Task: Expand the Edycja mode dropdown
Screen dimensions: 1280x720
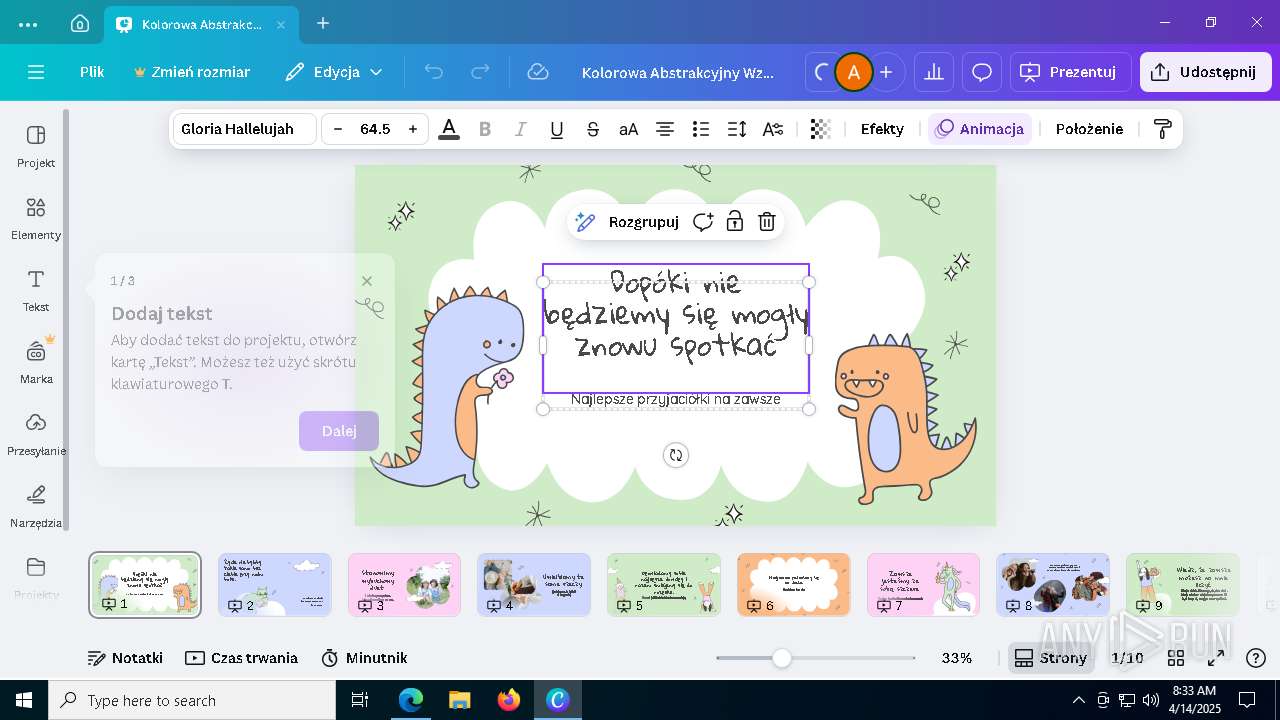Action: (x=334, y=72)
